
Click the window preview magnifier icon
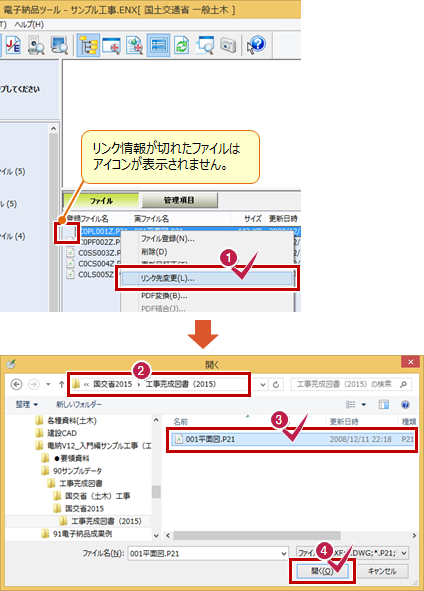coord(205,46)
